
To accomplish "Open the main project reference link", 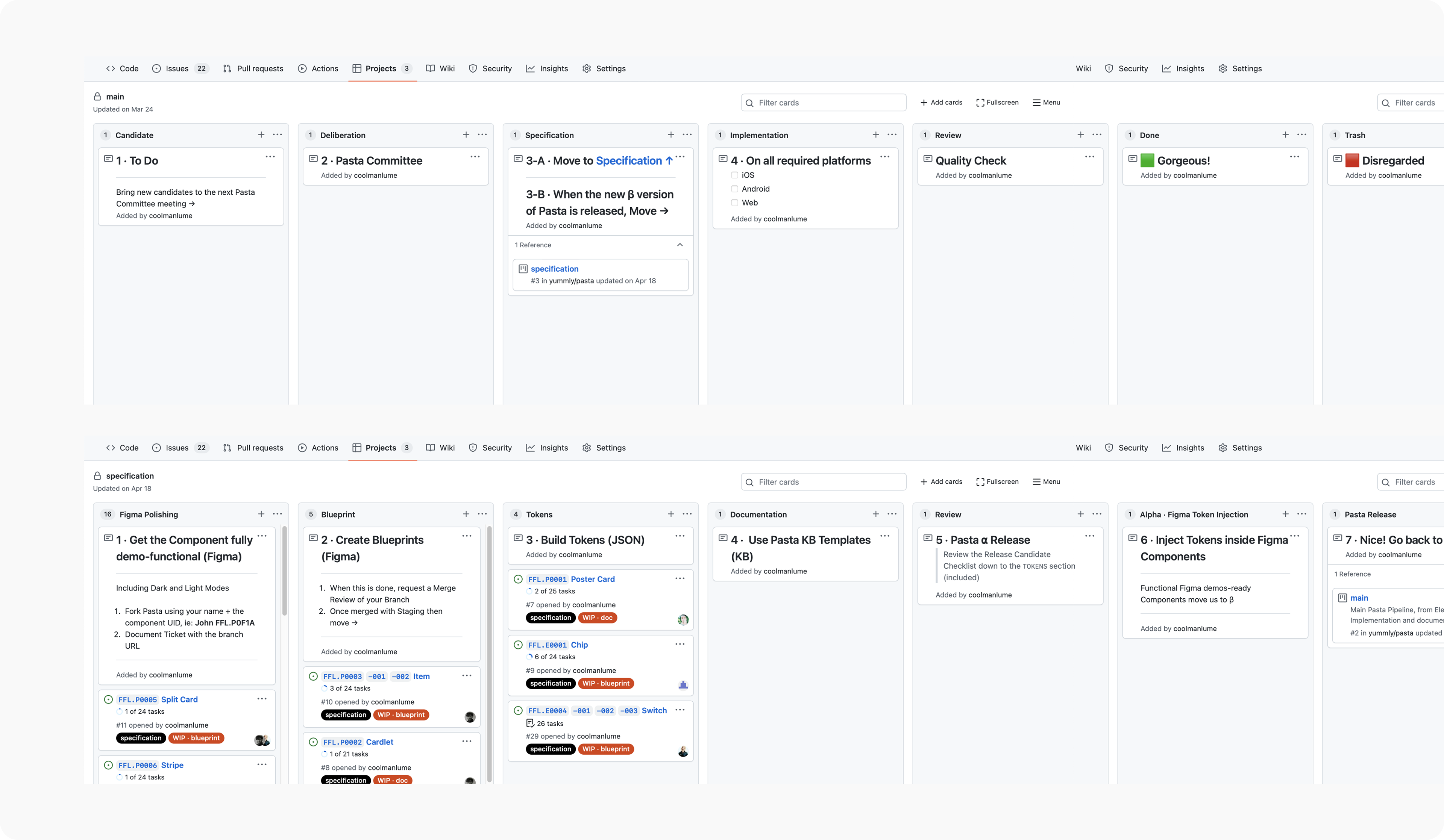I will [x=1359, y=598].
